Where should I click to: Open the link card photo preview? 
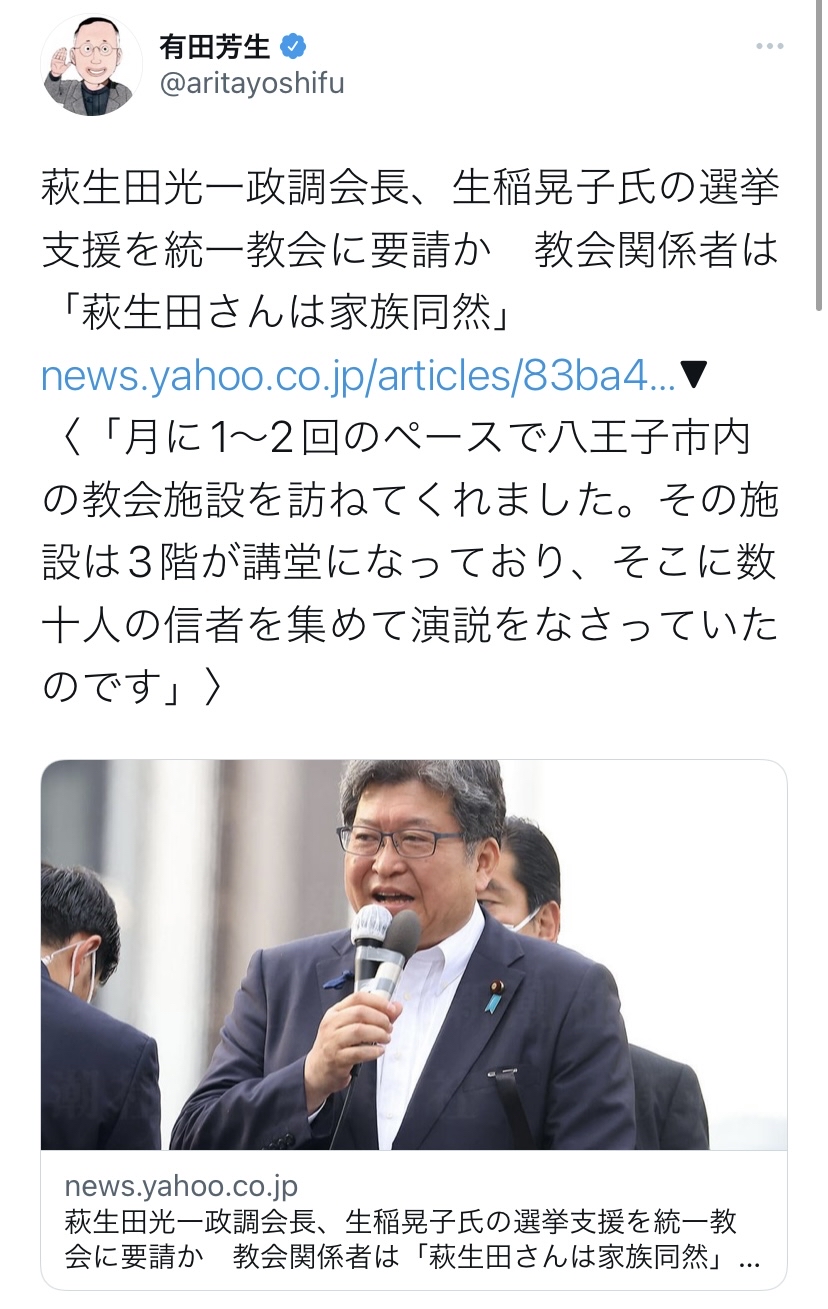pyautogui.click(x=414, y=955)
